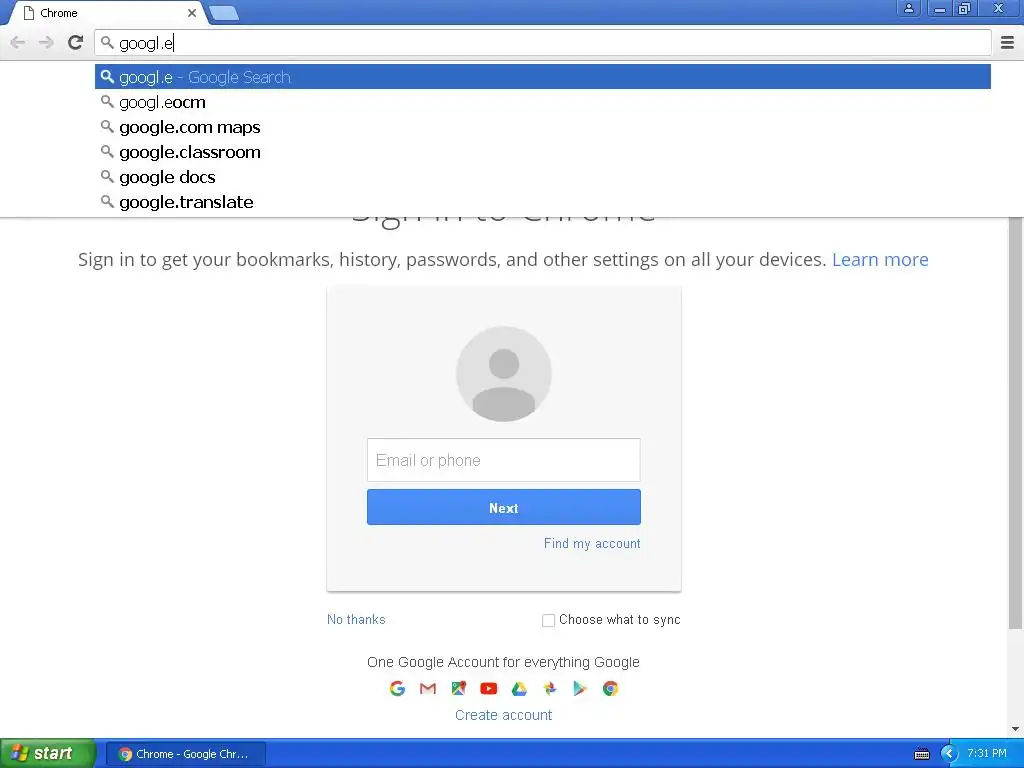1024x768 pixels.
Task: Open the Learn more link
Action: pyautogui.click(x=880, y=259)
